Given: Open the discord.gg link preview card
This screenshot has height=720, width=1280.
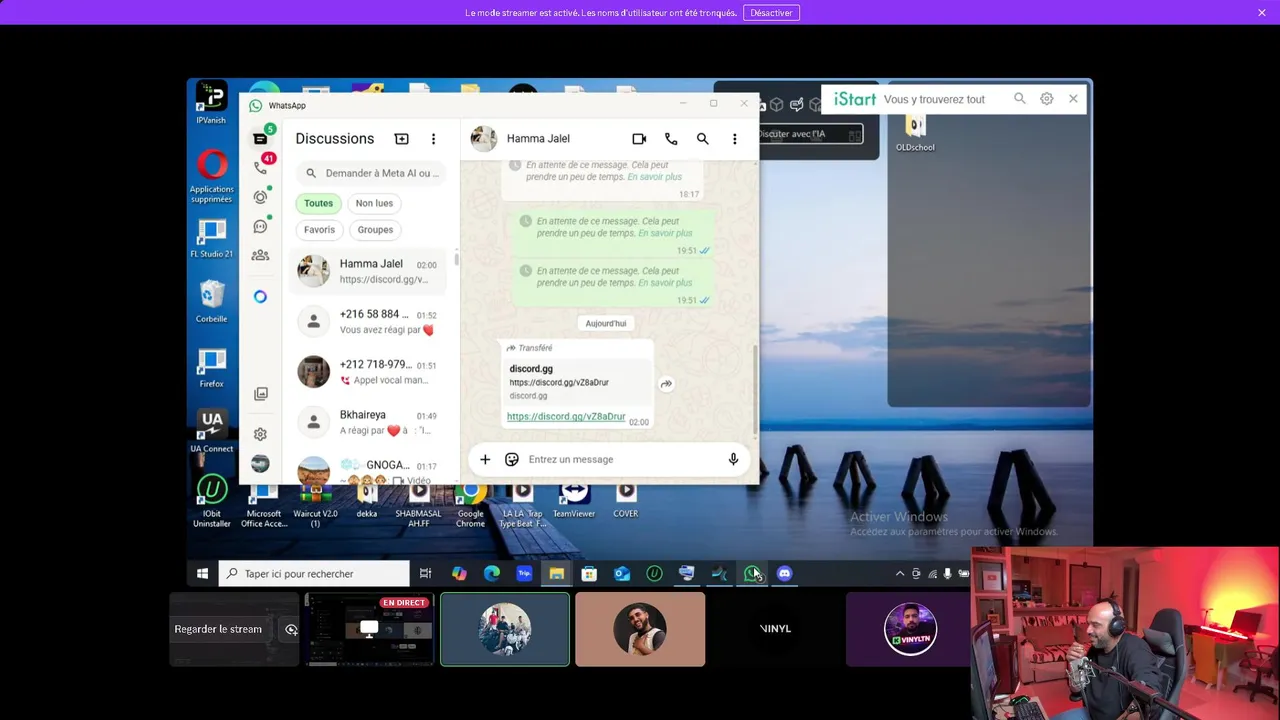Looking at the screenshot, I should pos(575,381).
